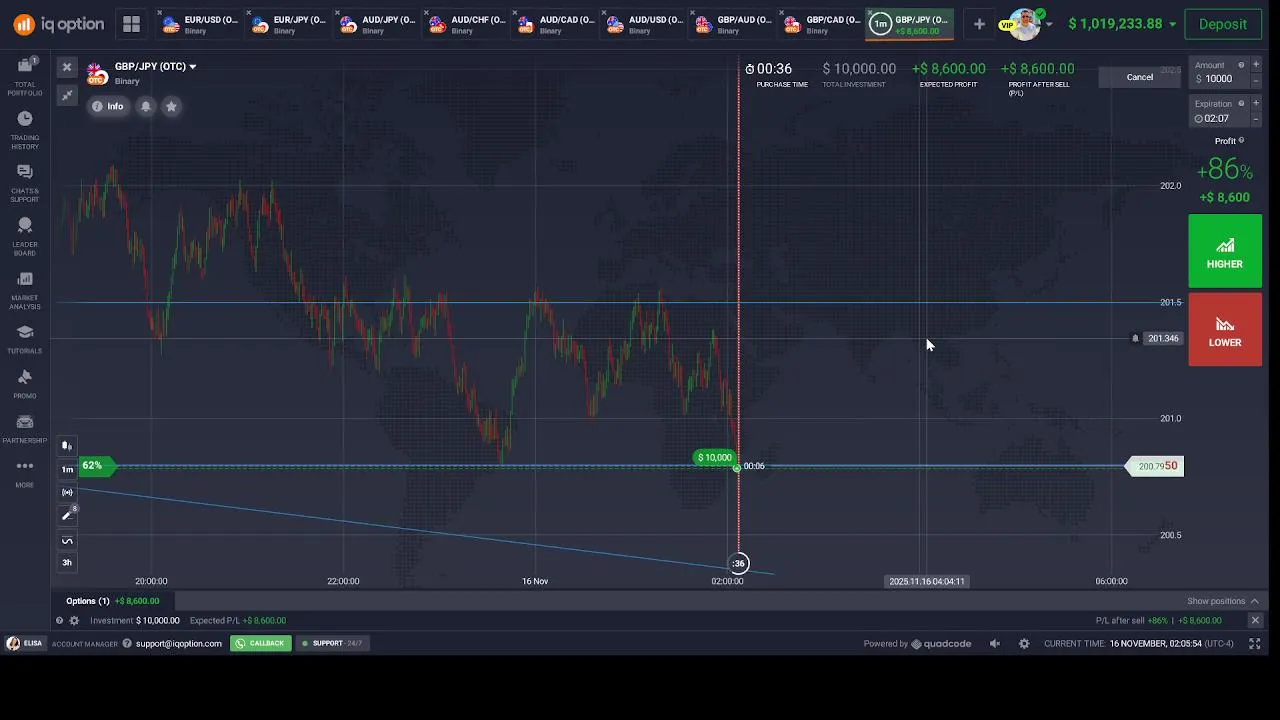Open the candlestick chart type selector
Image resolution: width=1280 pixels, height=720 pixels.
click(67, 446)
